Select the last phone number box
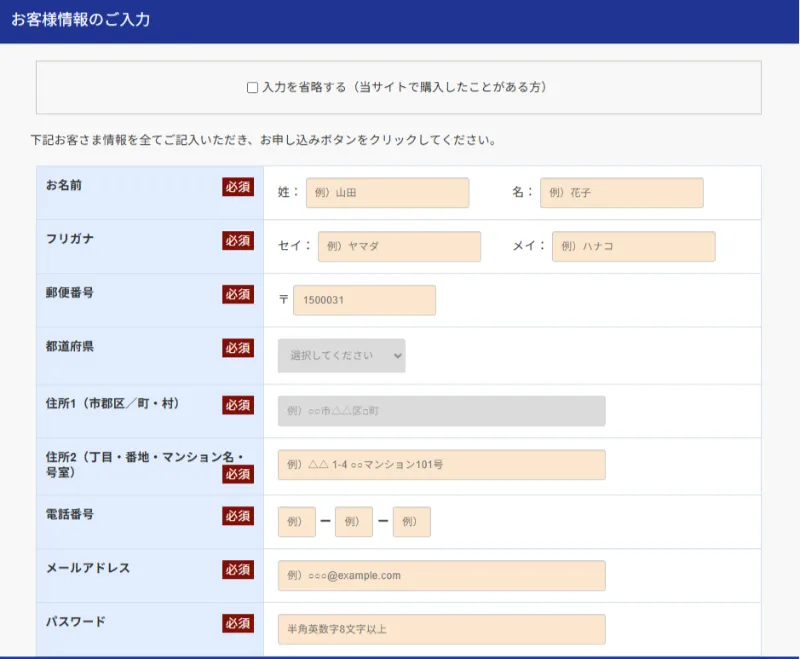The width and height of the screenshot is (800, 659). [411, 522]
